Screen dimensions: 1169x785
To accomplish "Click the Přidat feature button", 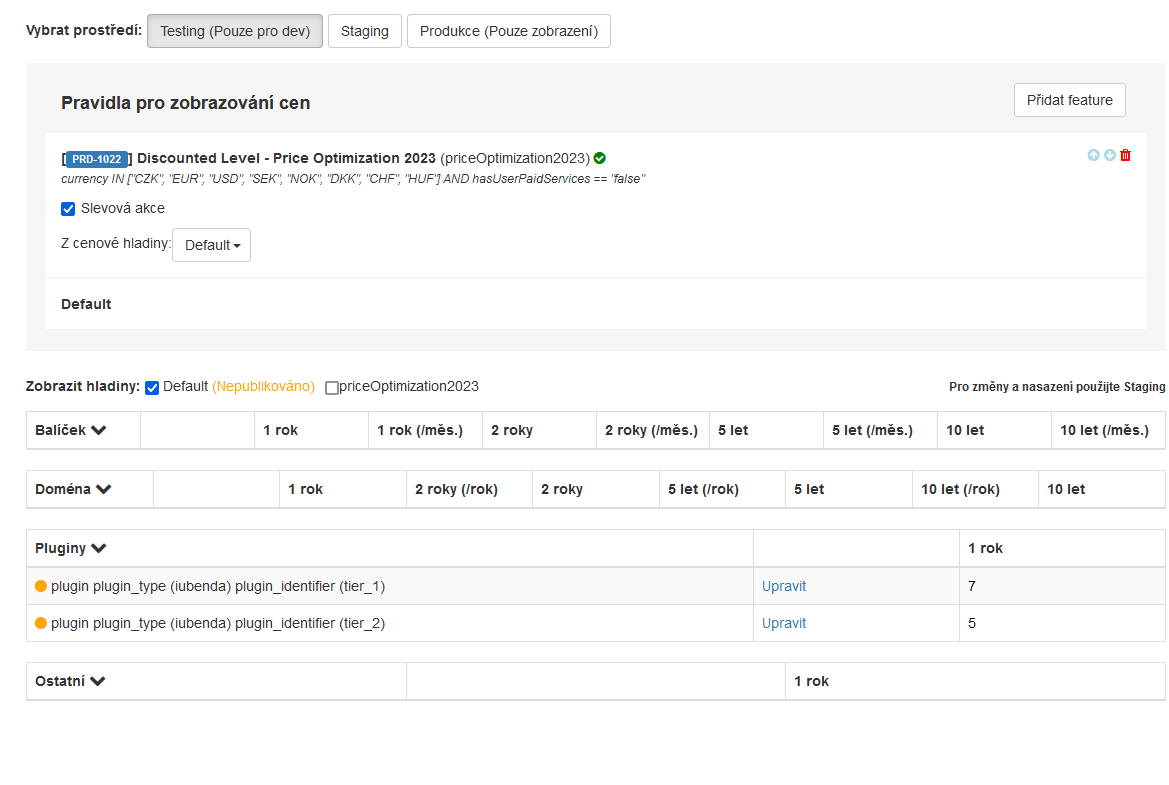I will tap(1069, 100).
